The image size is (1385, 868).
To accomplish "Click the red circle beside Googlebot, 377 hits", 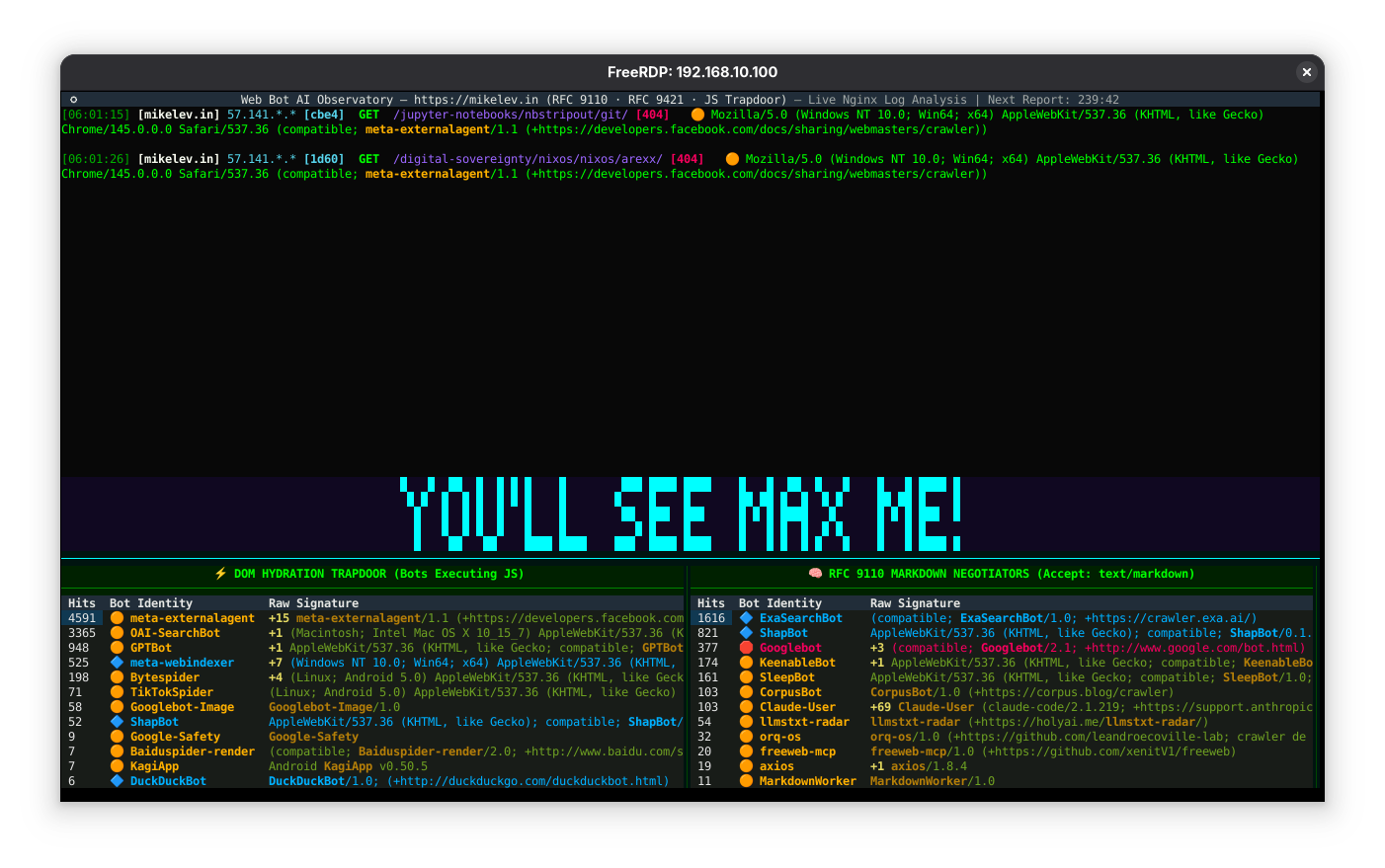I will click(746, 648).
